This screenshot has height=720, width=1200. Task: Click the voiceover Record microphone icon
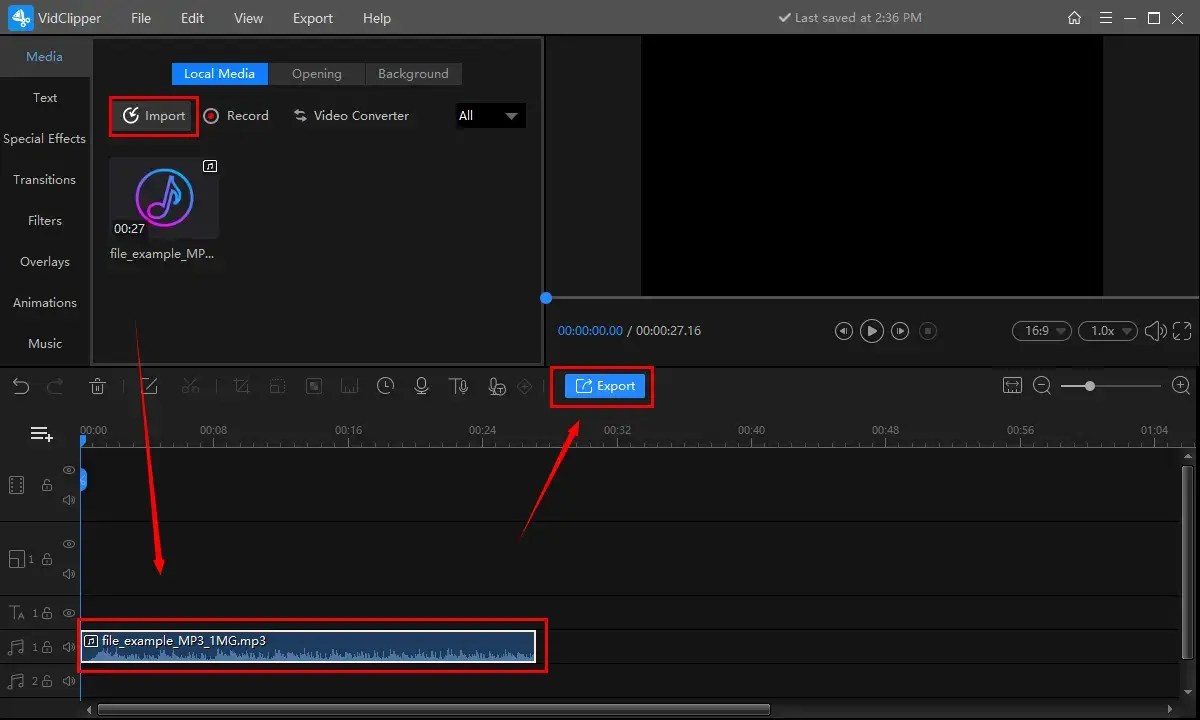pos(421,386)
